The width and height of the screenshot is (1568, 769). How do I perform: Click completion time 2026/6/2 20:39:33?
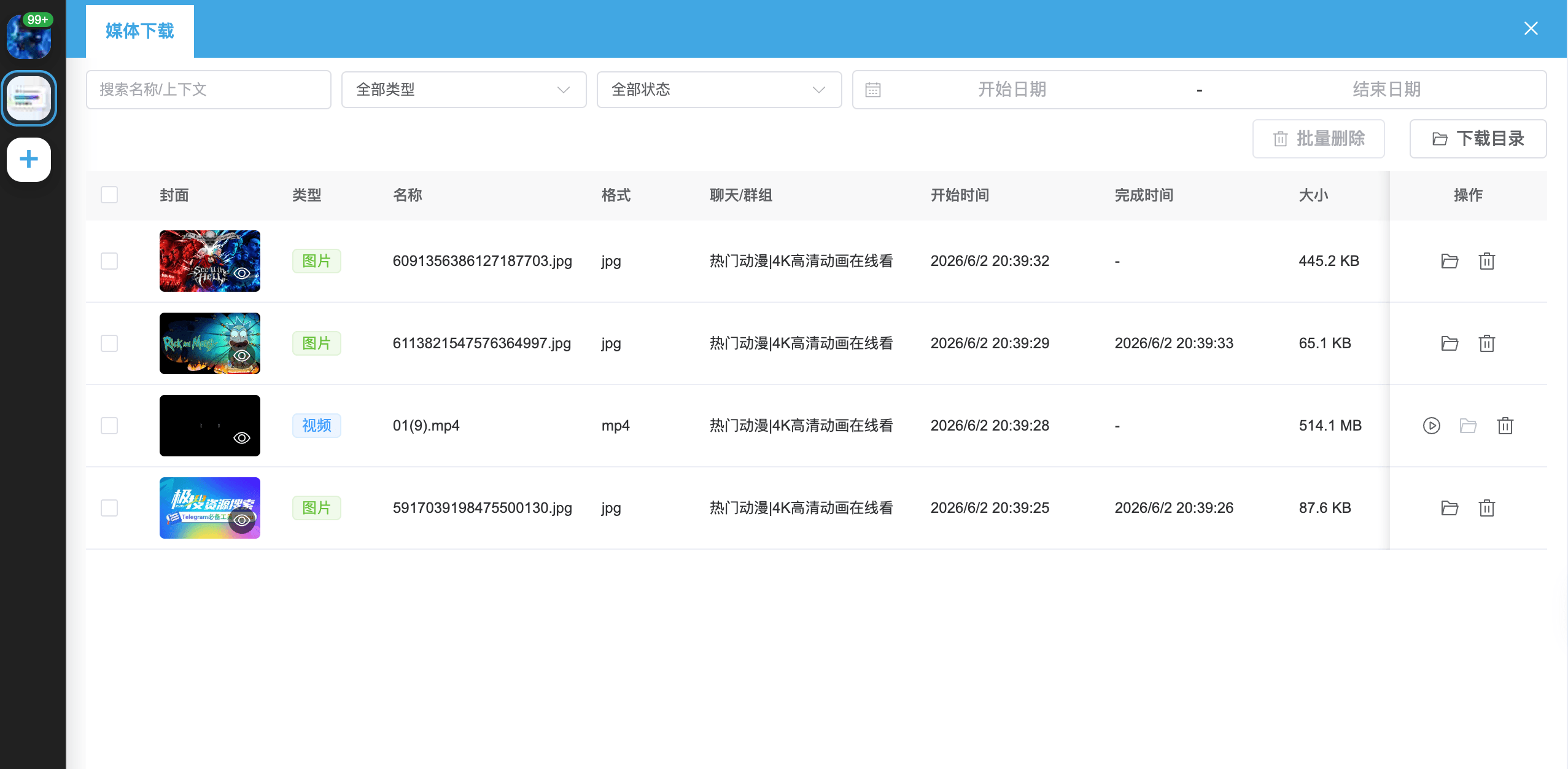(1174, 343)
